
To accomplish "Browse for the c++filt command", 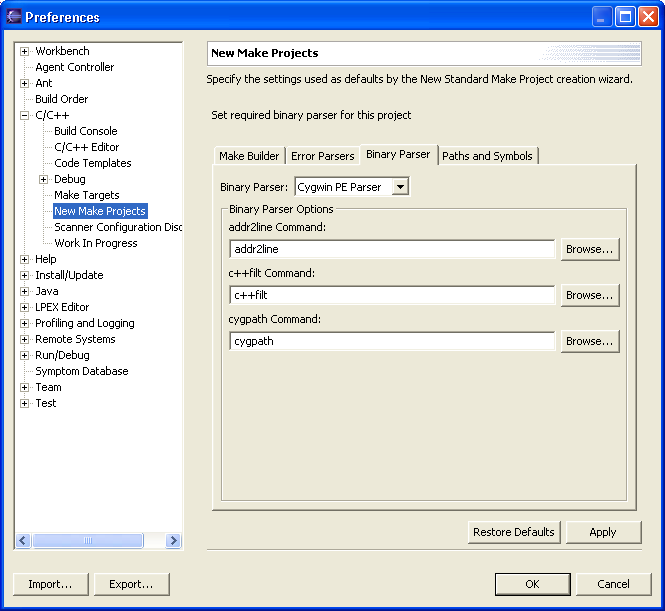I will click(x=590, y=295).
